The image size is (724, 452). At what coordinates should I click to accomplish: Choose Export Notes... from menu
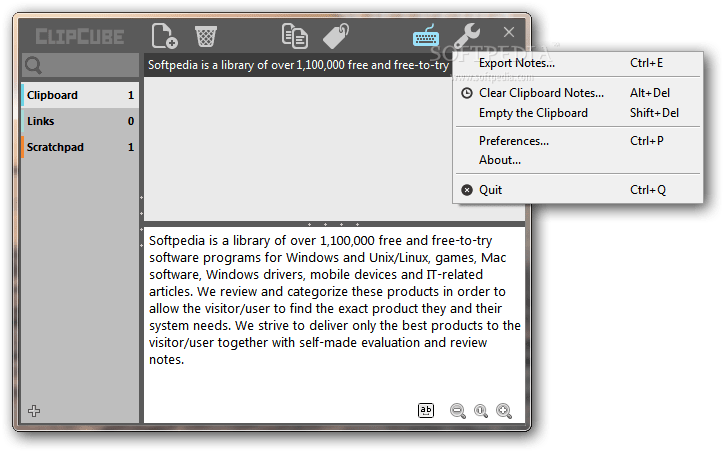[x=578, y=63]
